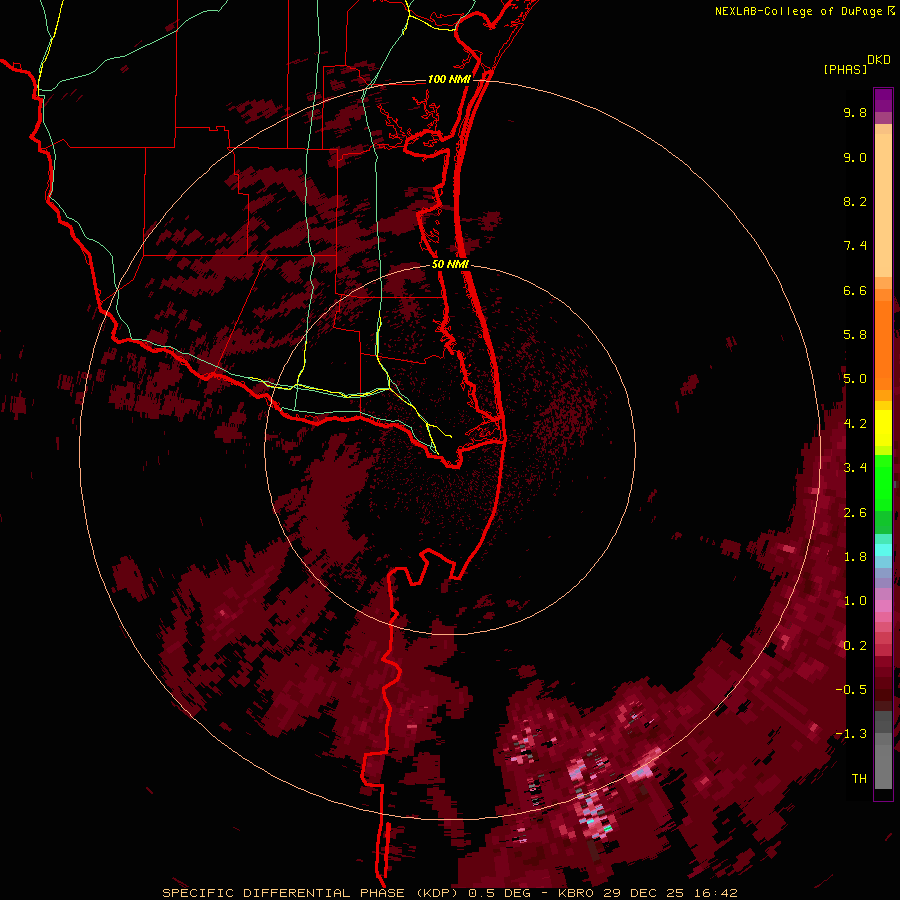Click the pink segment of the color bar
Viewport: 900px width, 900px height.
click(883, 606)
